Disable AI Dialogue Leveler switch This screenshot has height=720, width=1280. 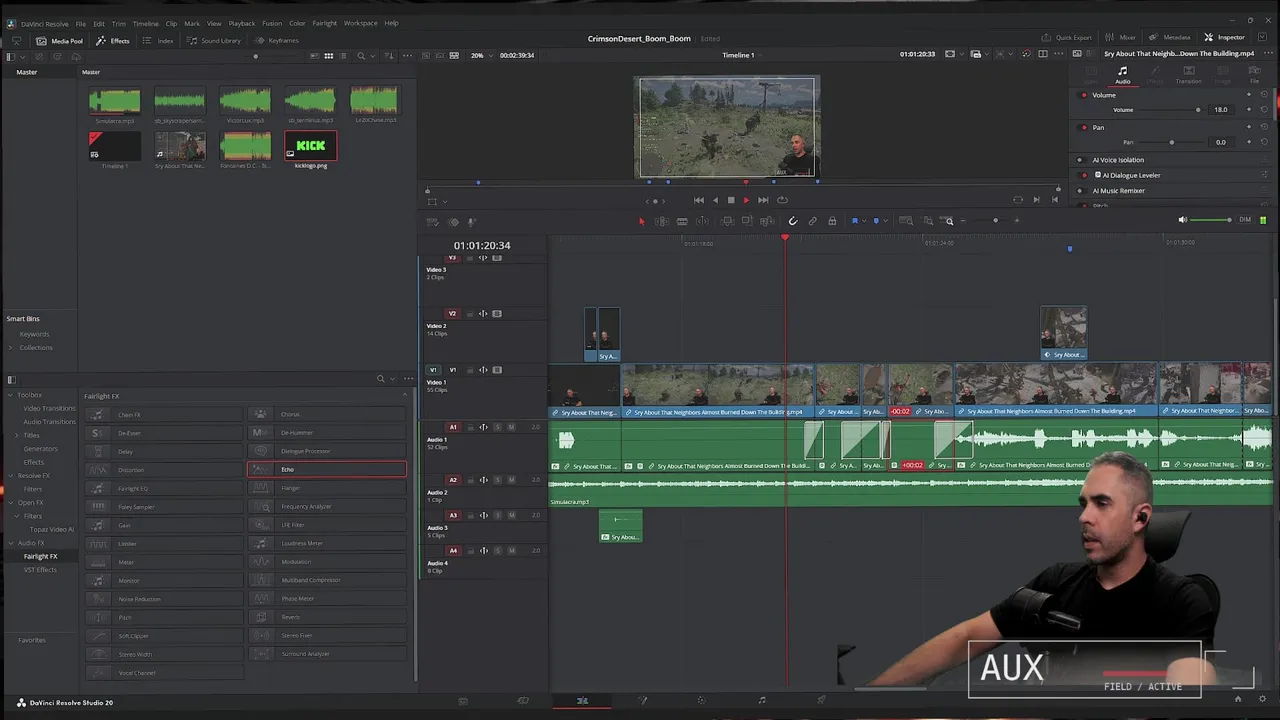pos(1084,175)
